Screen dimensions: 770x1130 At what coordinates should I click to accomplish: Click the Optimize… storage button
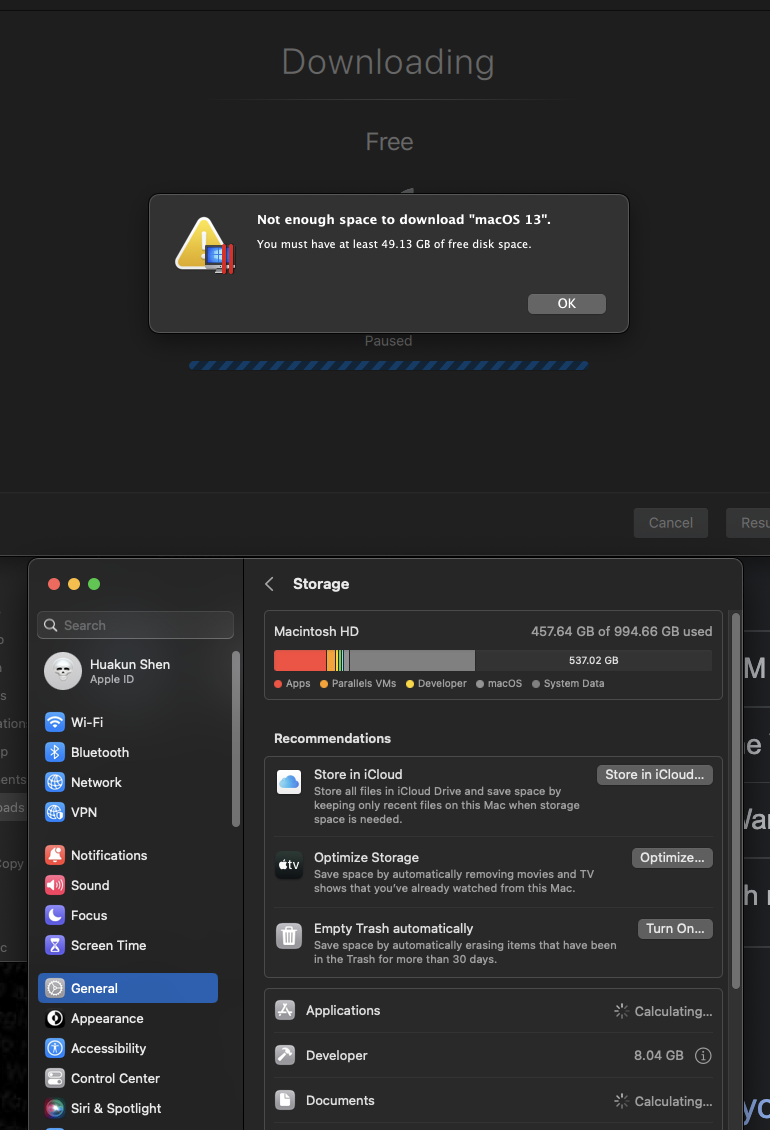click(672, 858)
